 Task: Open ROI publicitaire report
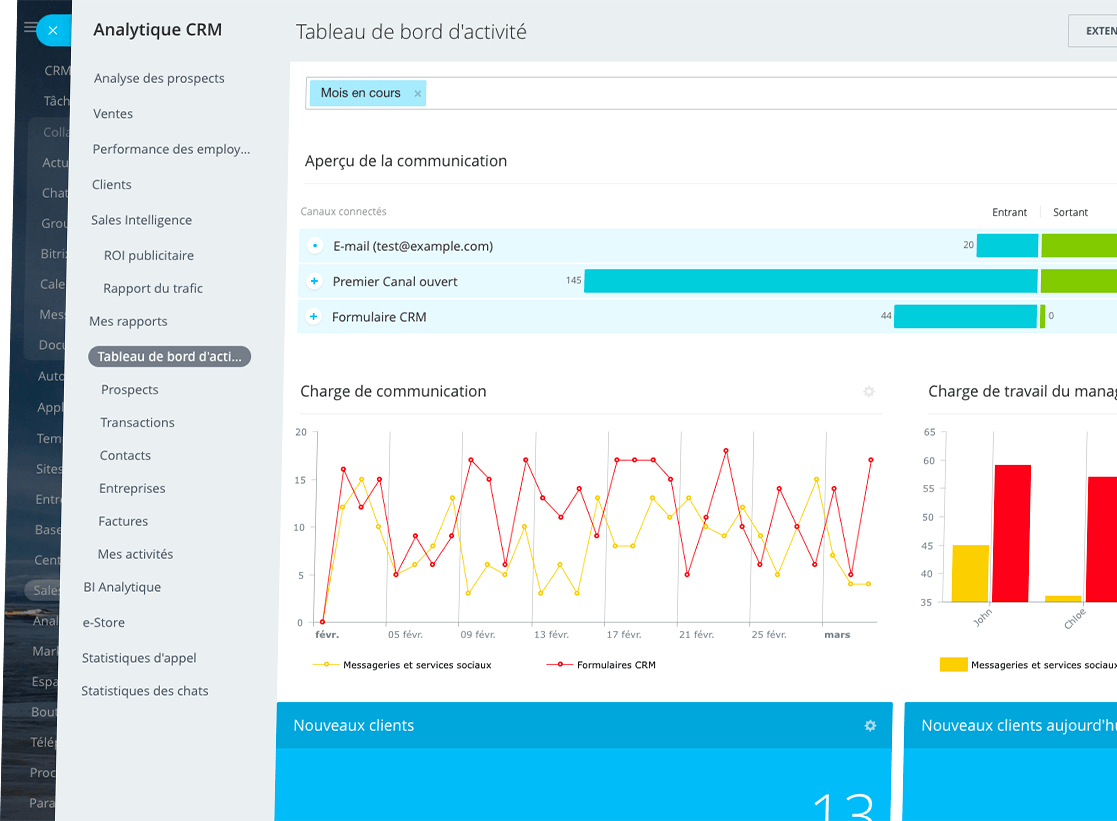coord(149,255)
